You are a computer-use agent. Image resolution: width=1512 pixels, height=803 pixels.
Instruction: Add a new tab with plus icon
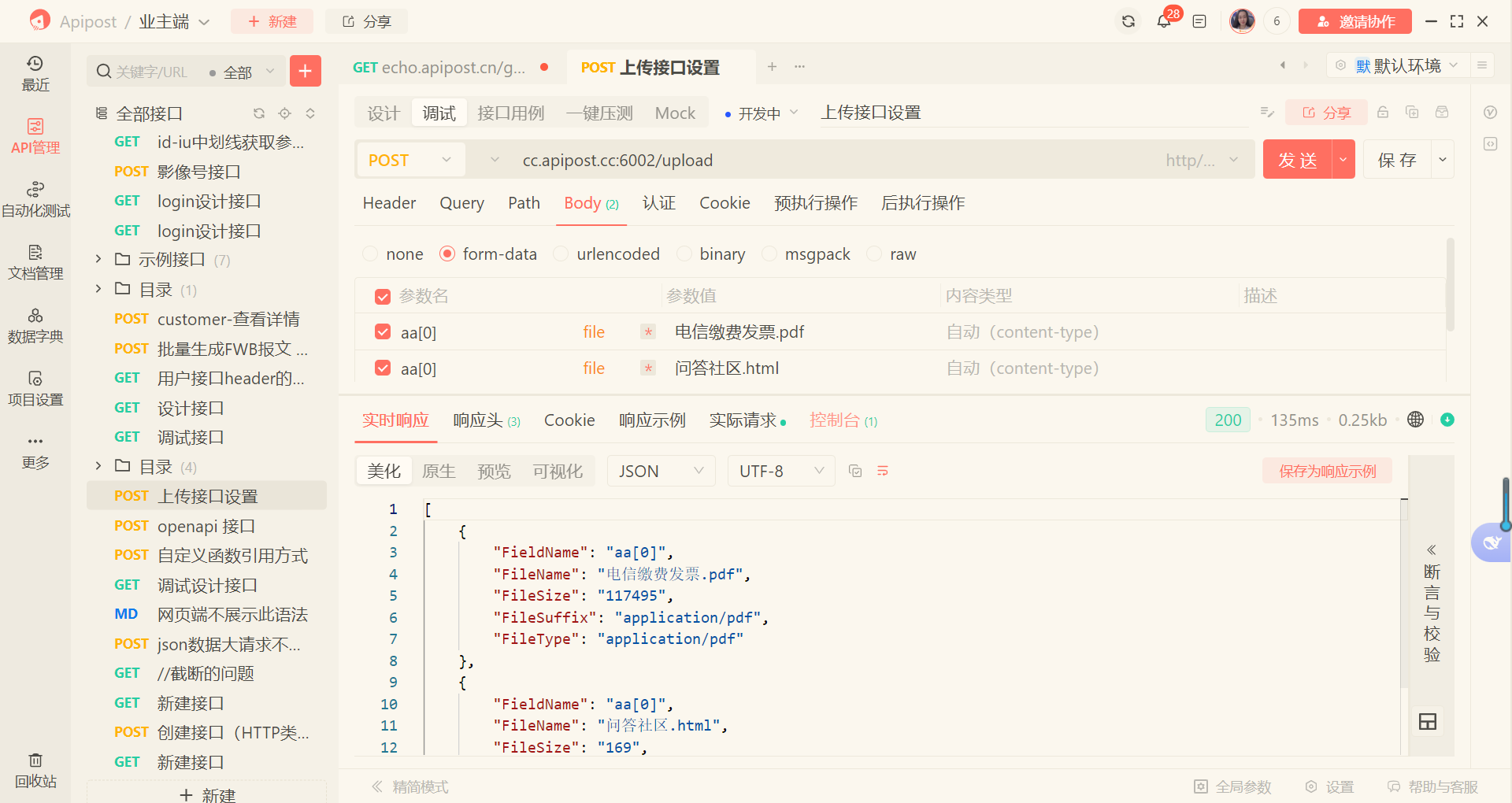773,67
